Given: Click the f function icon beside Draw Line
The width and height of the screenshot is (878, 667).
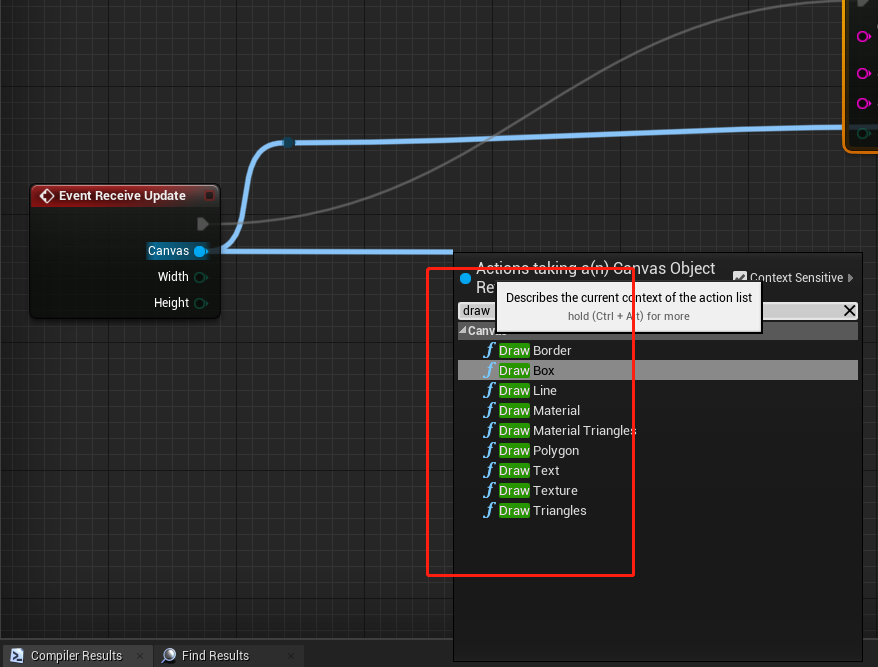Looking at the screenshot, I should tap(488, 390).
